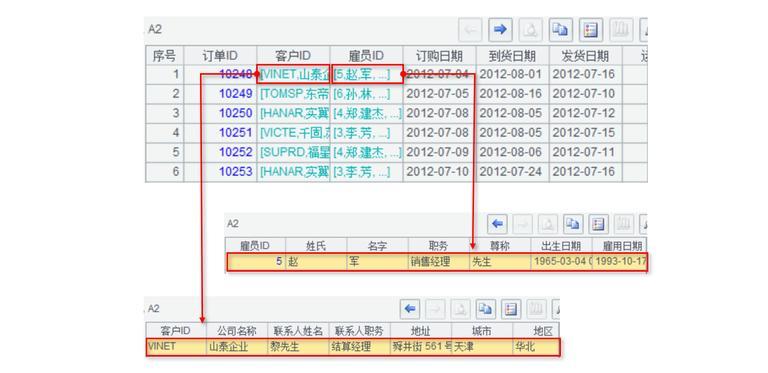768x373 pixels.
Task: Go back using blue arrow in employee panel
Action: (x=498, y=224)
